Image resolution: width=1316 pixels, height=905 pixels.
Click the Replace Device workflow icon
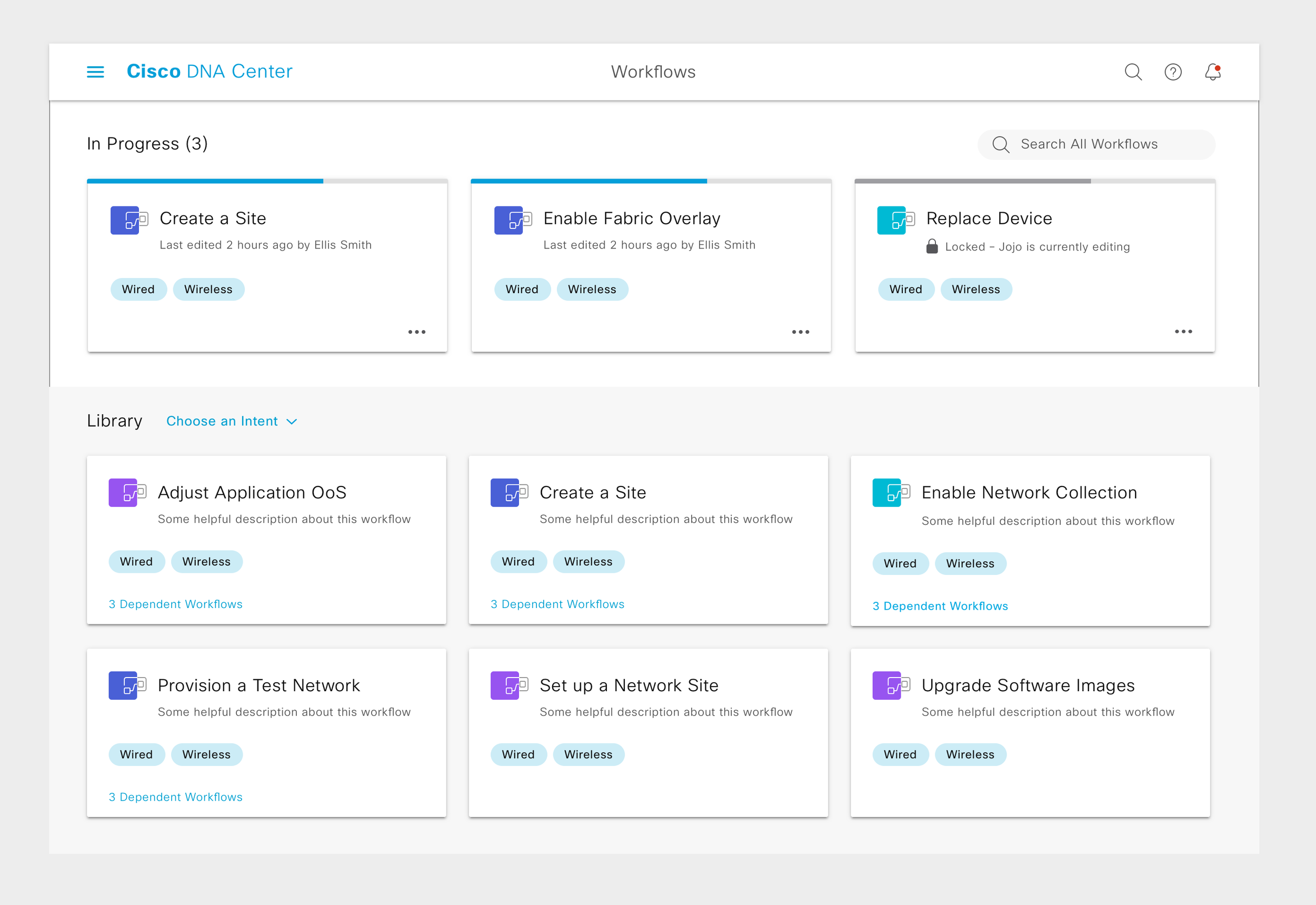coord(895,220)
